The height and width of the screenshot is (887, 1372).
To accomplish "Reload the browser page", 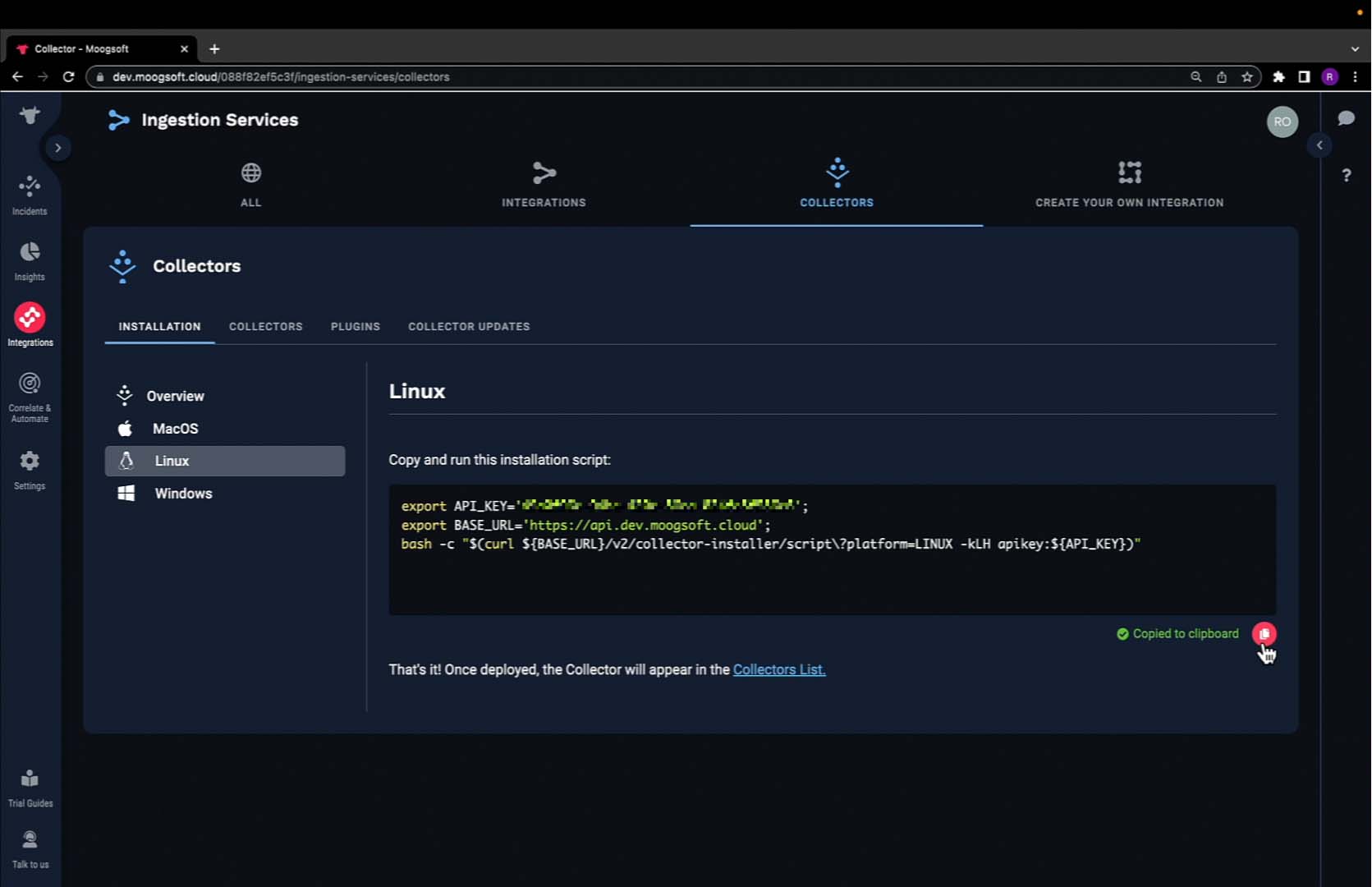I will 69,76.
